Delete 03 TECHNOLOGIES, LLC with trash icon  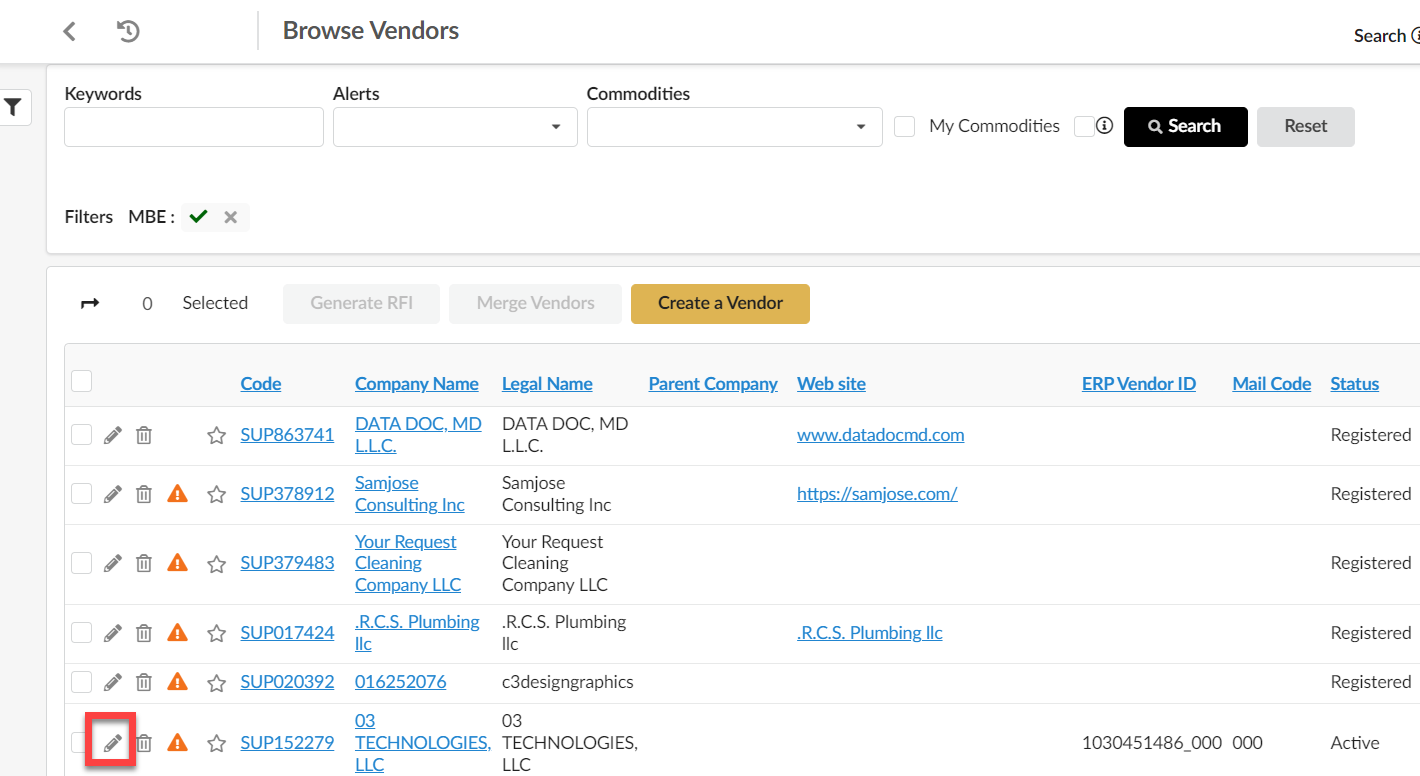pos(144,743)
